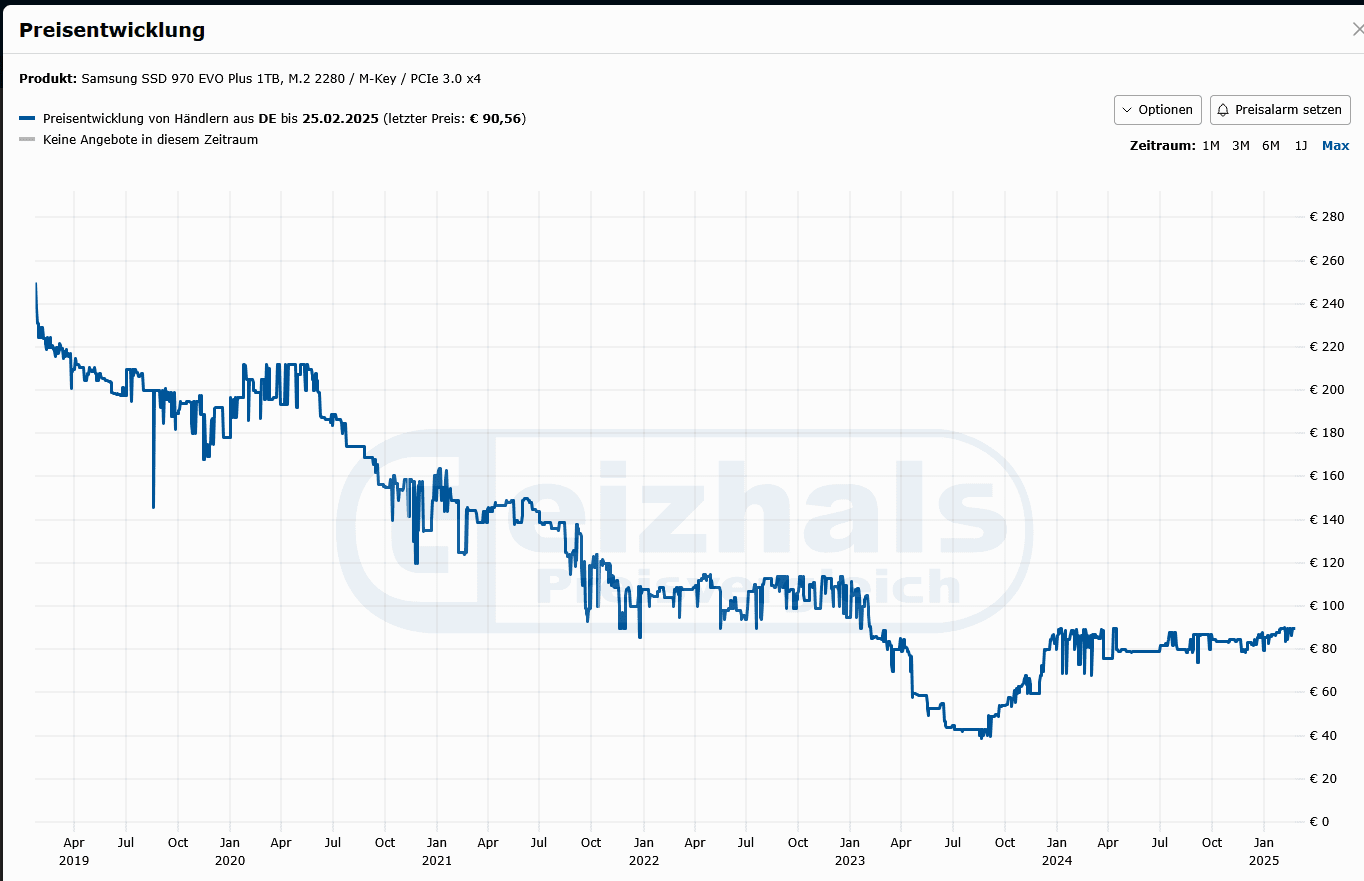
Task: Click the 2025 year label on x-axis
Action: click(x=1263, y=860)
